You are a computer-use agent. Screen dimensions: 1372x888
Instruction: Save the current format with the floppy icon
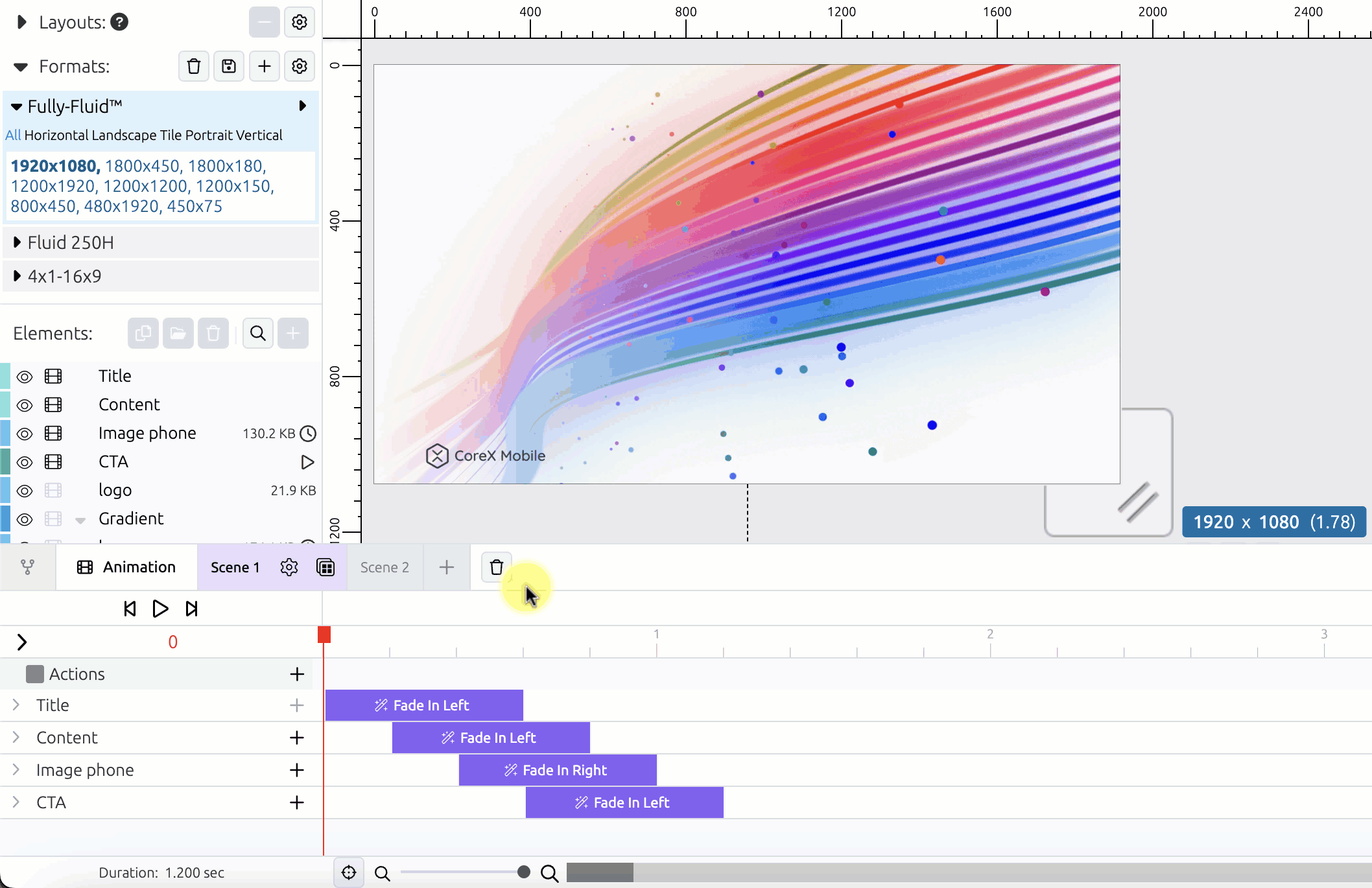coord(229,66)
